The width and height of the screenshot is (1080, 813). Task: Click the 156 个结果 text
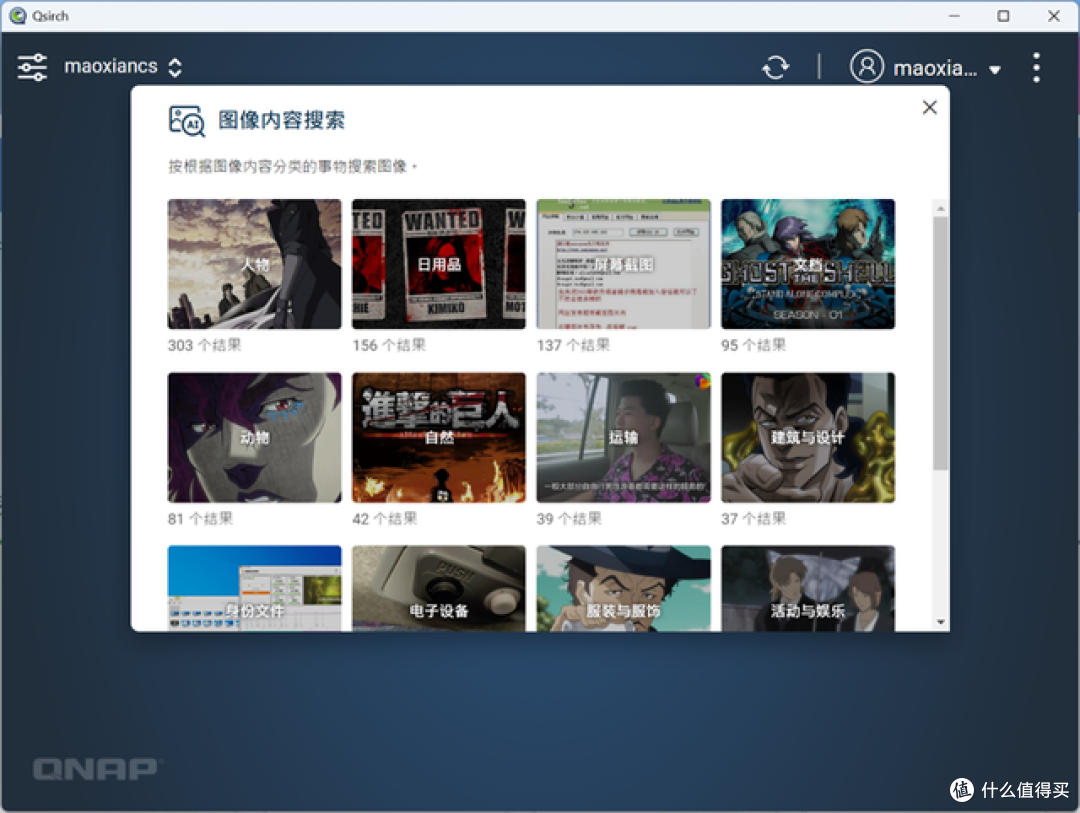(x=388, y=345)
